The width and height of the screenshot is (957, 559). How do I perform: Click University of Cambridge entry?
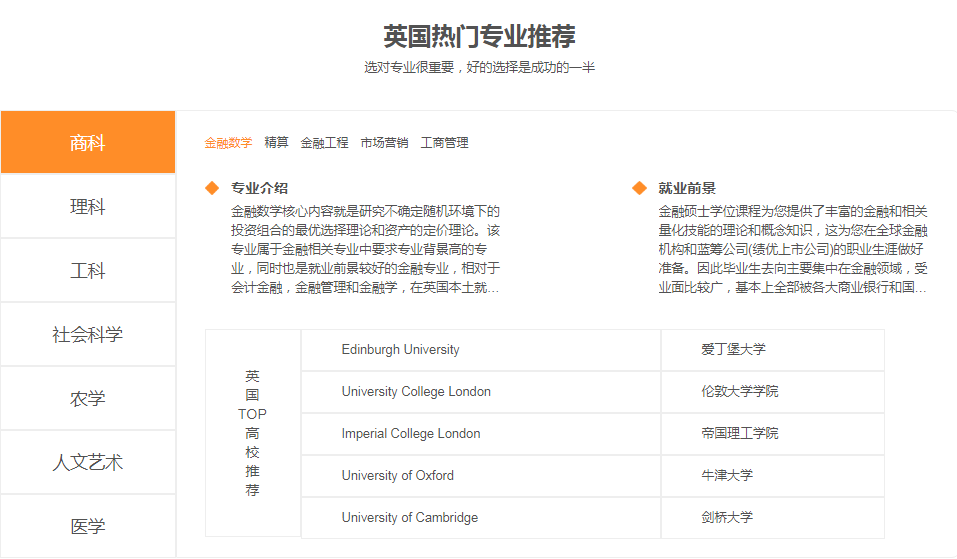481,518
